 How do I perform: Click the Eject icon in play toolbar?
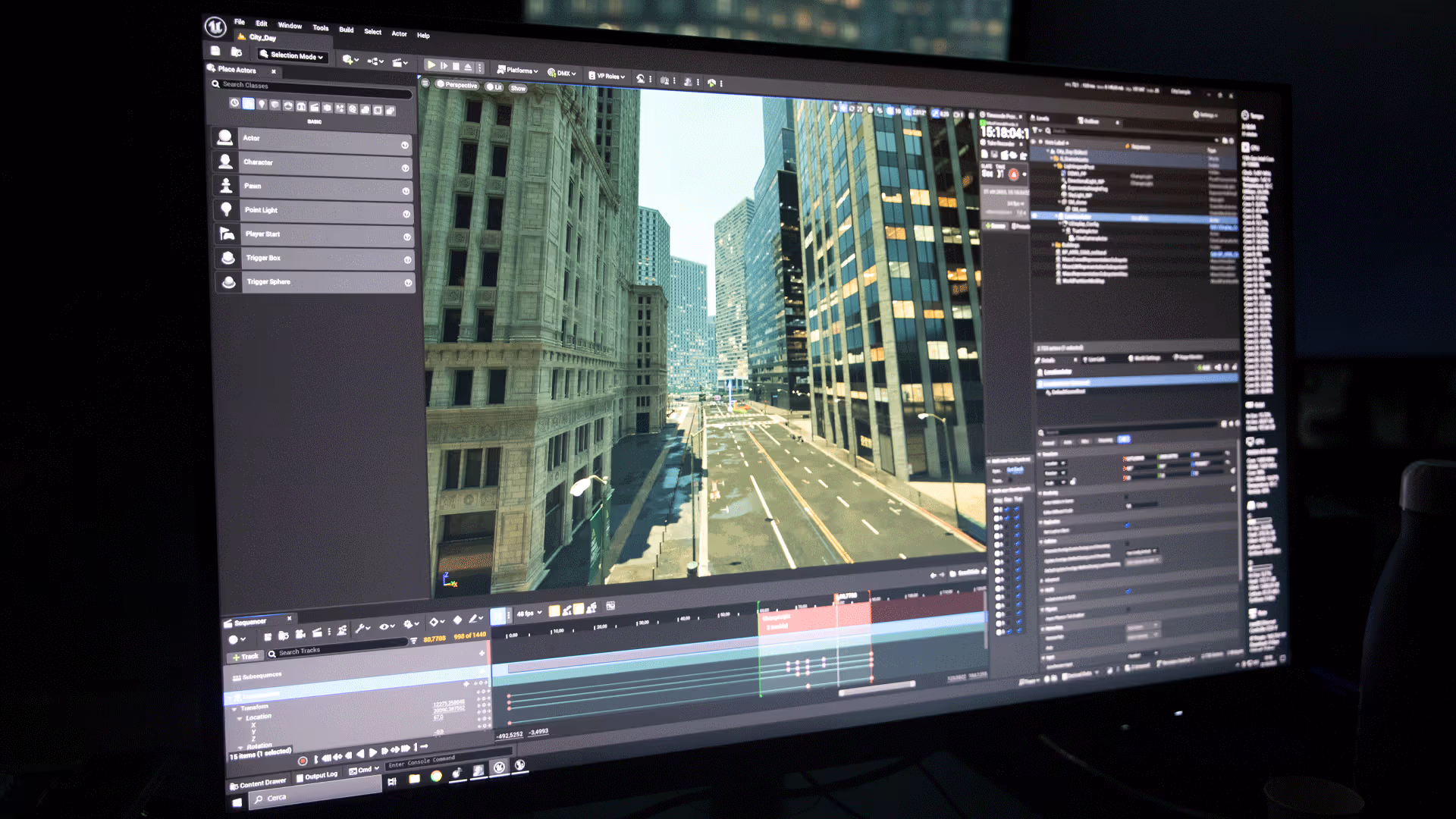coord(468,67)
